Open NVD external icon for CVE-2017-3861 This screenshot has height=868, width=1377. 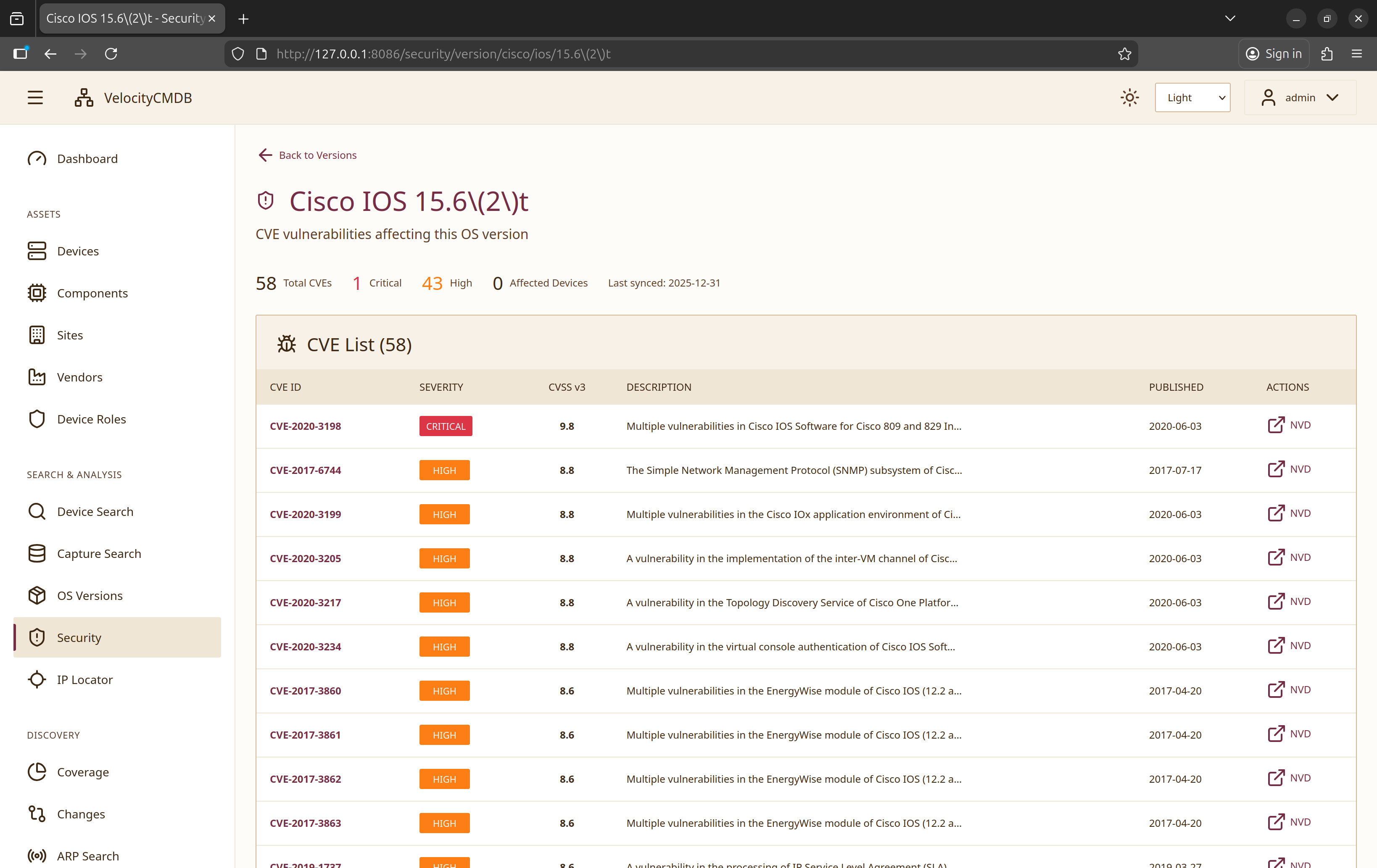(1276, 734)
